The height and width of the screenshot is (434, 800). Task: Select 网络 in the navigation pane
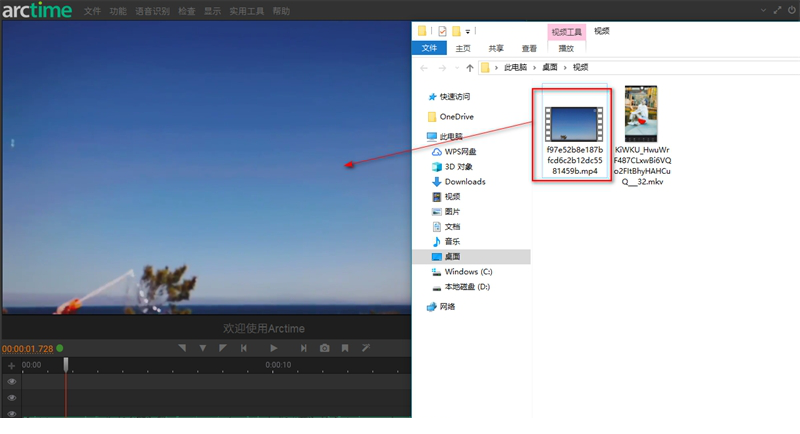point(447,307)
